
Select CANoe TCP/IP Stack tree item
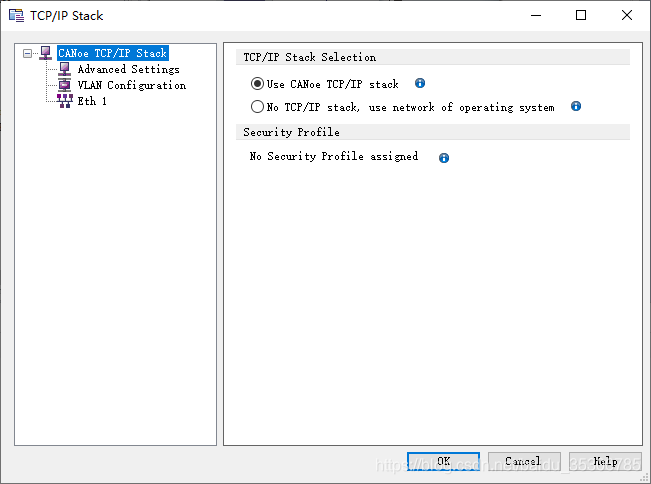pyautogui.click(x=113, y=53)
